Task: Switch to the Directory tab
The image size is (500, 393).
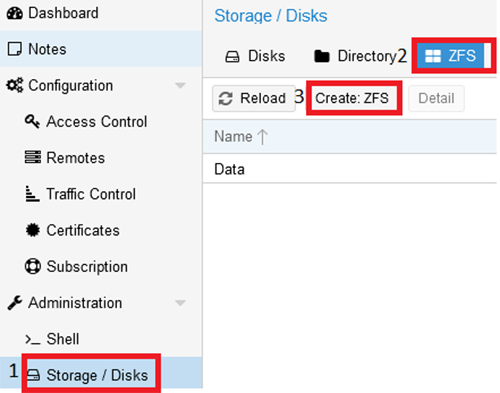Action: (x=355, y=56)
